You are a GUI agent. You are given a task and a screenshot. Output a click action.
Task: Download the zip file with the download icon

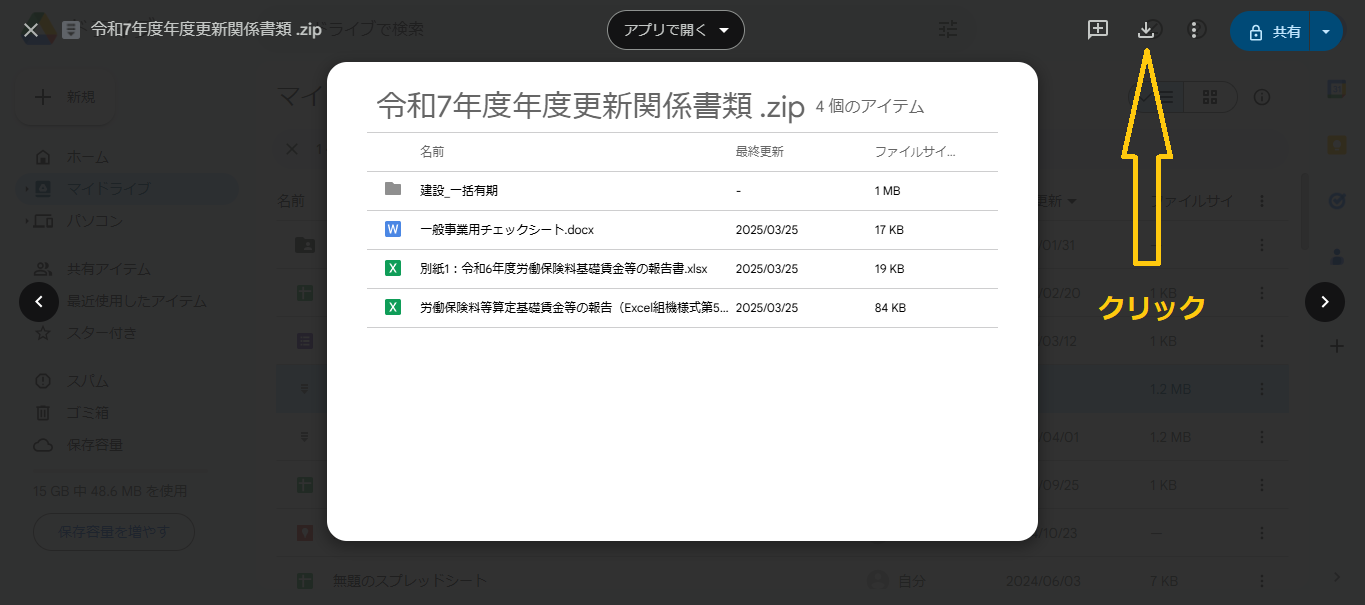pyautogui.click(x=1146, y=30)
